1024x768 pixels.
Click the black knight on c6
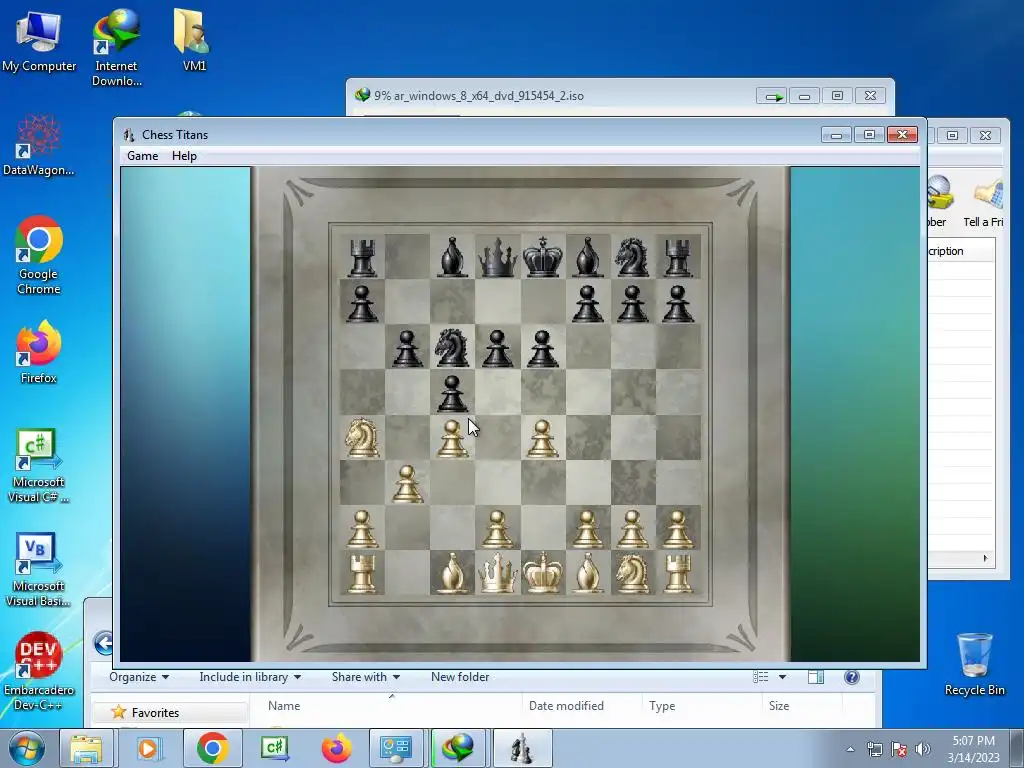(452, 347)
